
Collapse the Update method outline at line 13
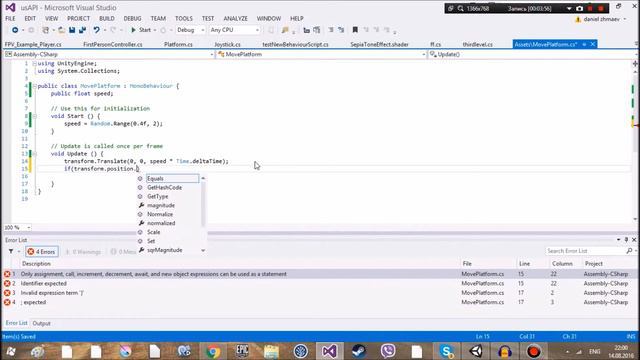point(35,154)
